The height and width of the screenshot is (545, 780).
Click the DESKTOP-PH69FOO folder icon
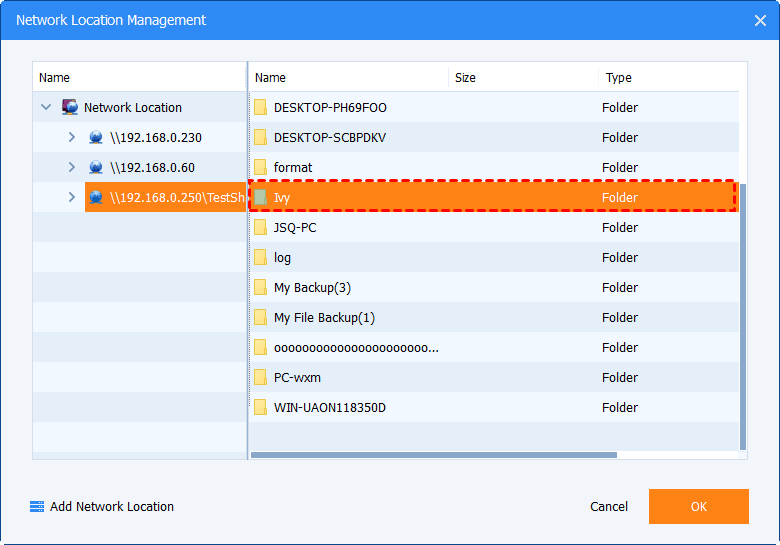(x=260, y=107)
